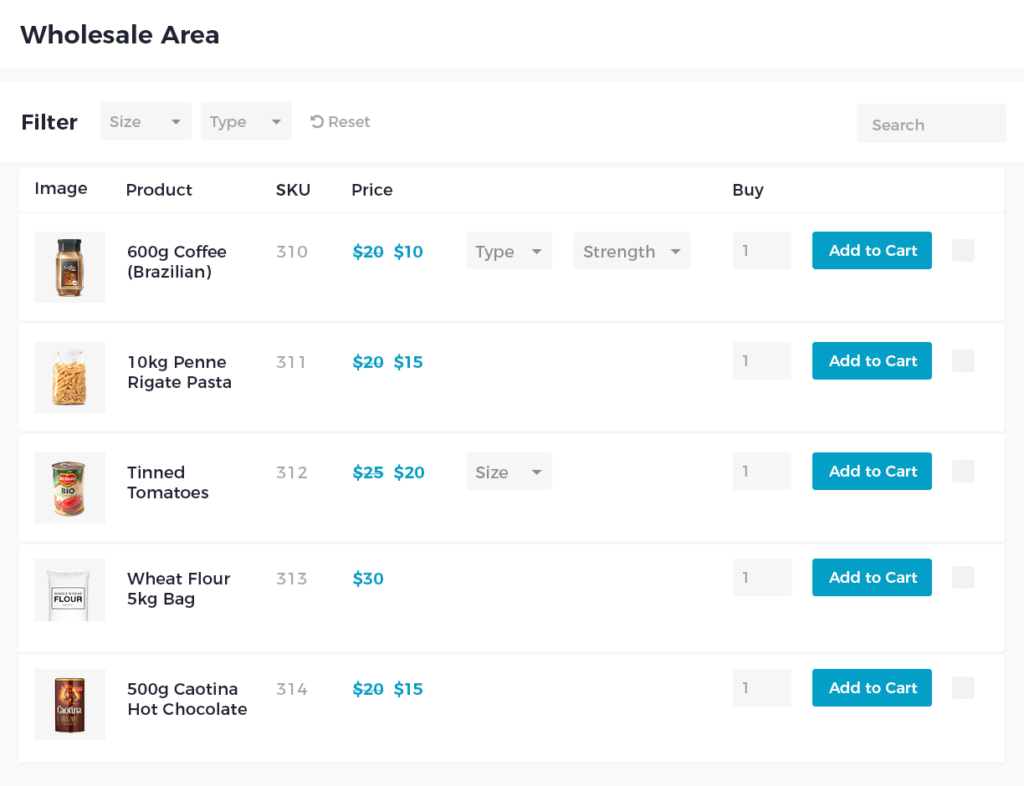This screenshot has width=1024, height=786.
Task: Open the Size dropdown for Tinned Tomatoes
Action: tap(508, 471)
